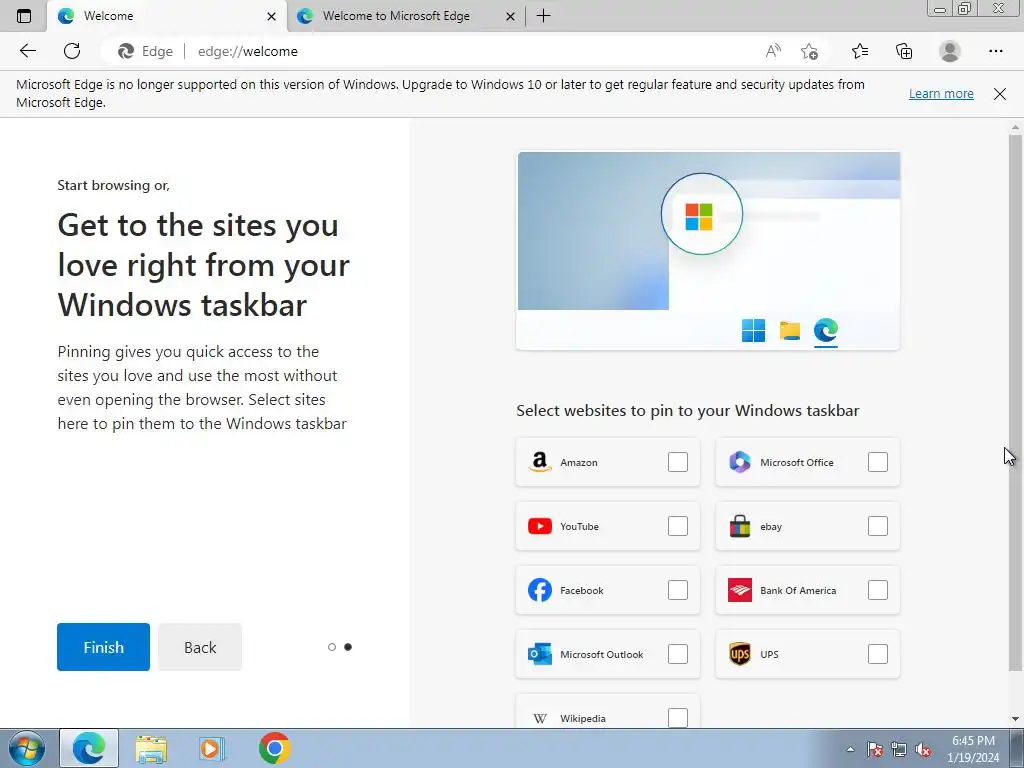This screenshot has width=1024, height=768.
Task: Click the muted volume tray icon
Action: tap(923, 749)
